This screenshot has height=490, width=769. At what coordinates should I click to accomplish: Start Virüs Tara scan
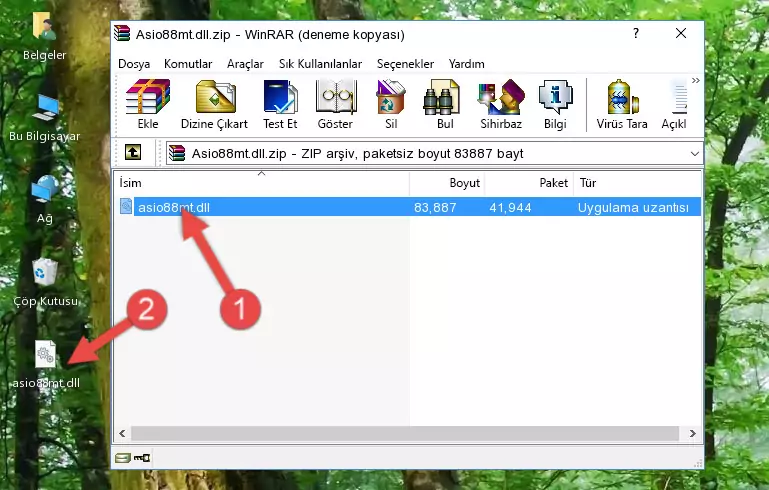click(x=622, y=104)
